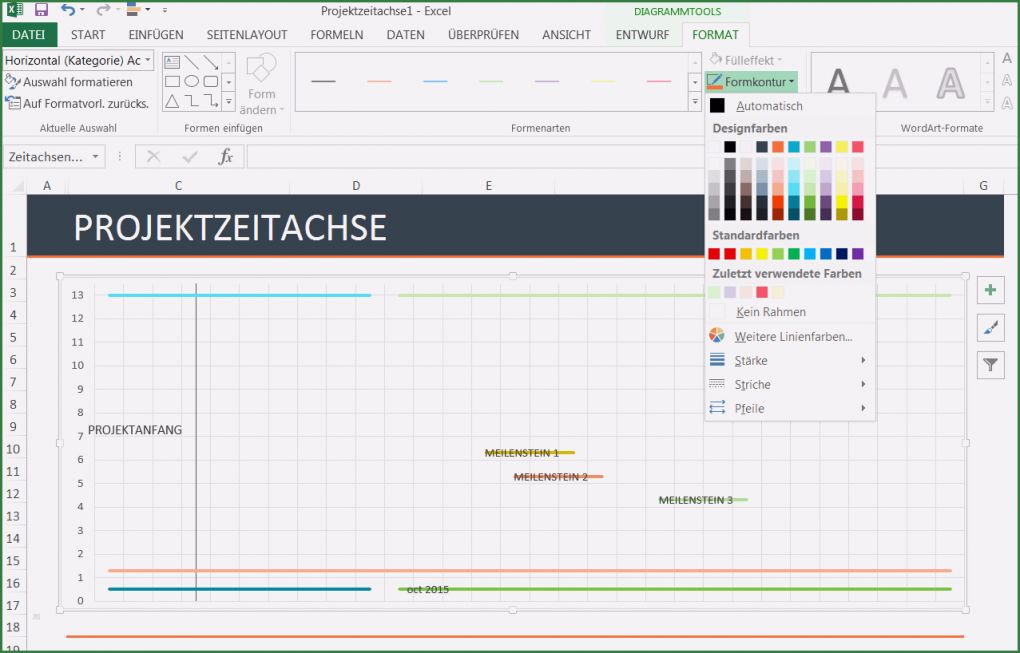The image size is (1020, 653).
Task: Select the Line shape tool
Action: pos(191,62)
